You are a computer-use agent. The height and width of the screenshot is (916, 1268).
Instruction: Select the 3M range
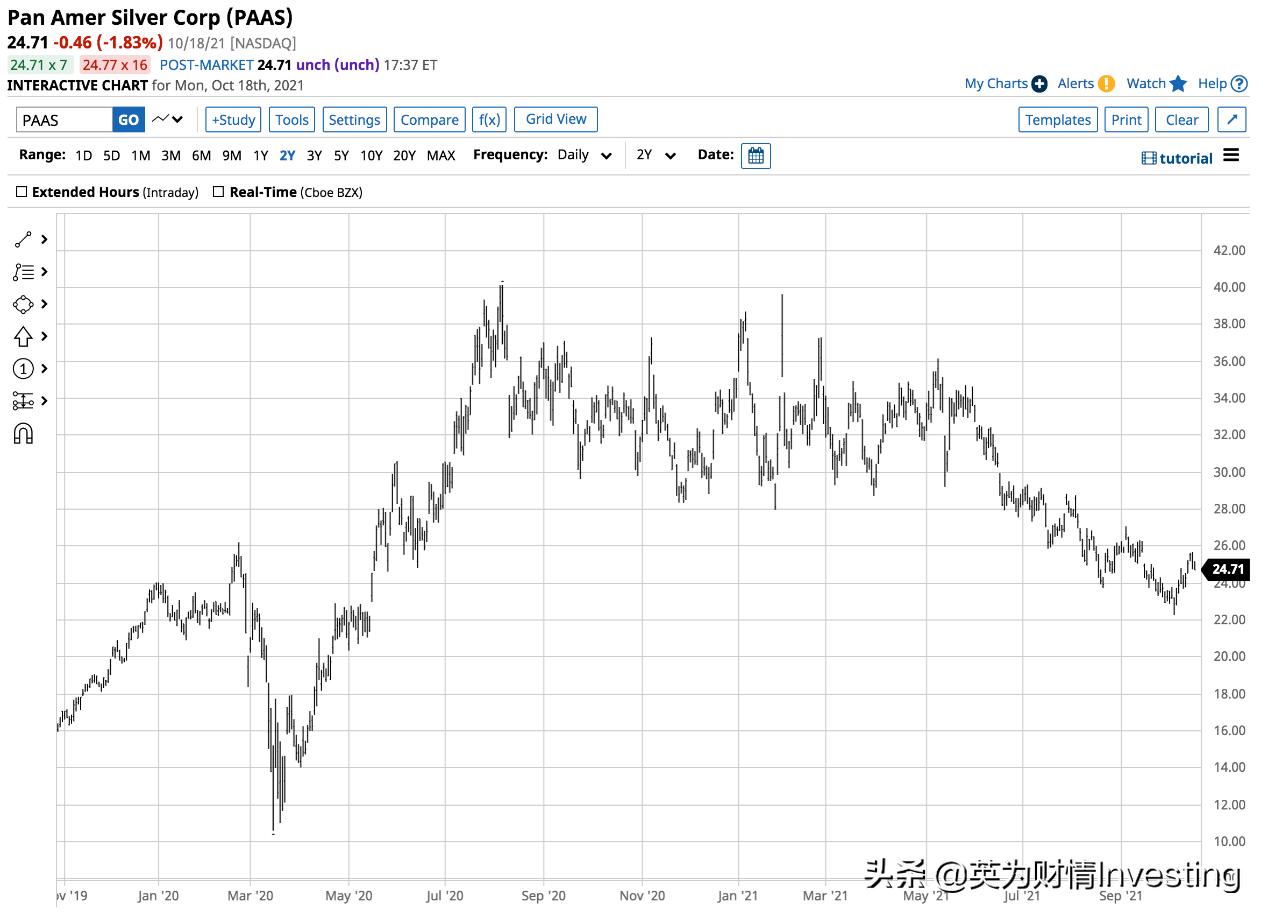tap(171, 156)
